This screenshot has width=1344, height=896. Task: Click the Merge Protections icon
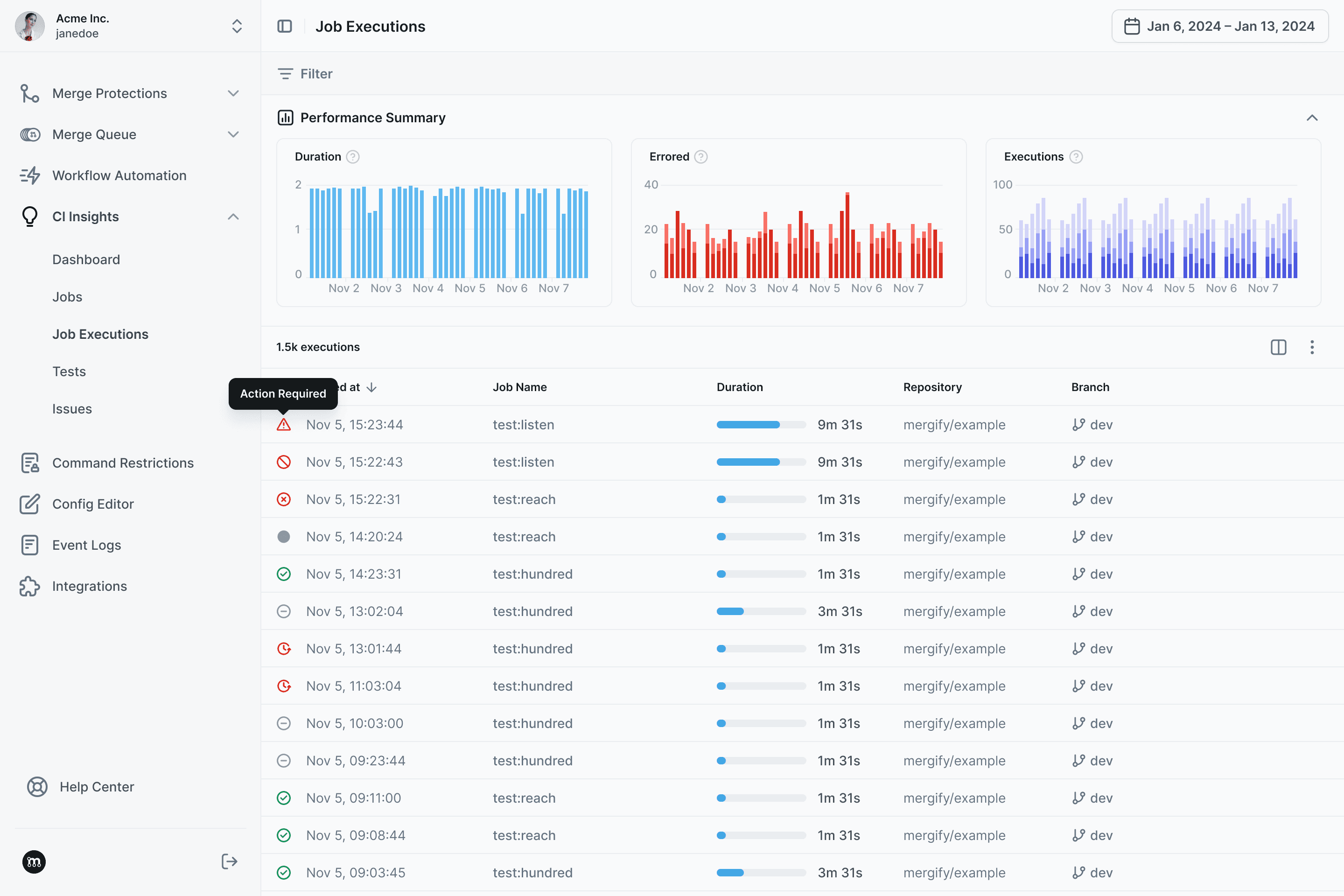(x=30, y=93)
